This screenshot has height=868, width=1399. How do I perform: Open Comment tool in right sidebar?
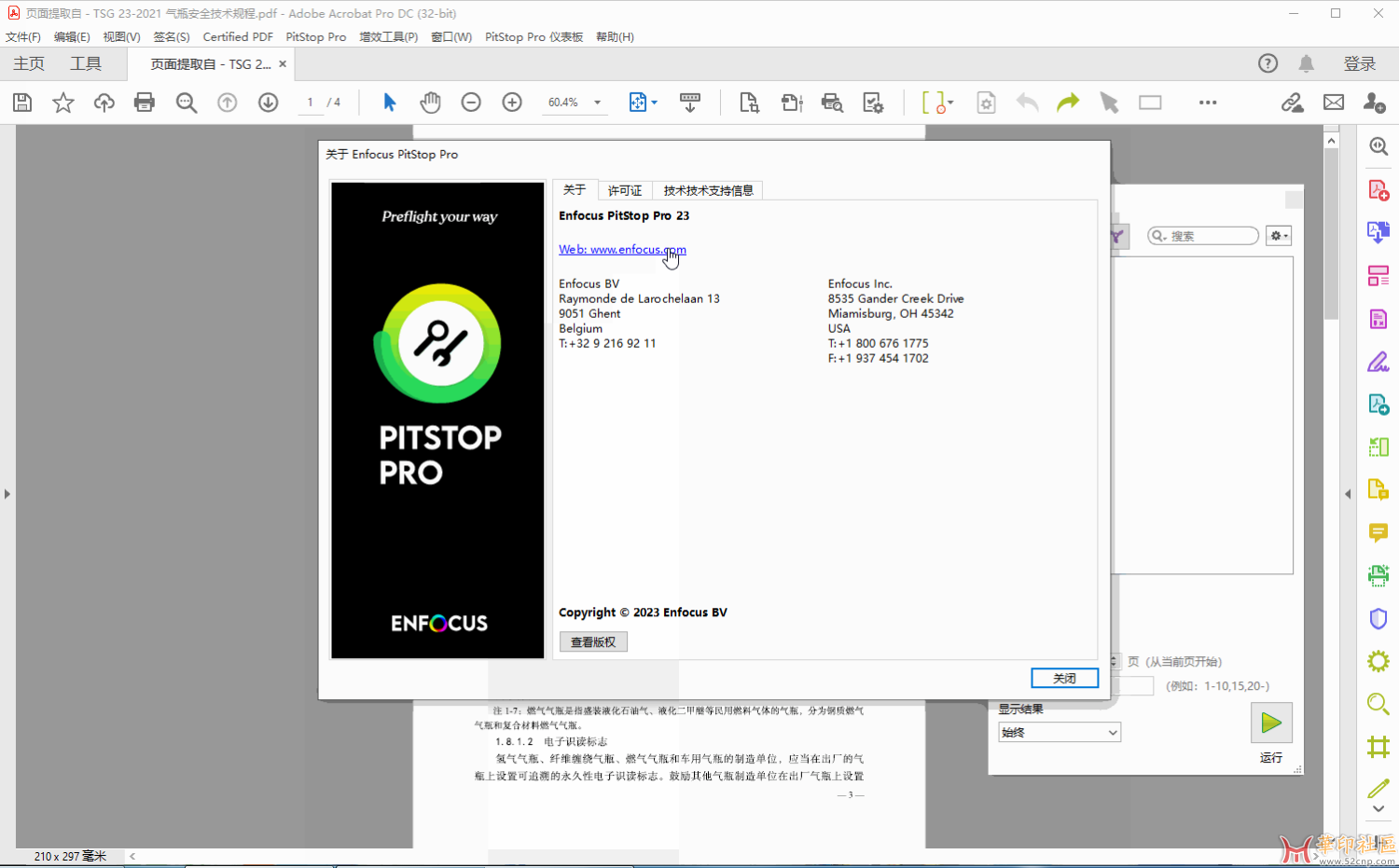[x=1378, y=532]
